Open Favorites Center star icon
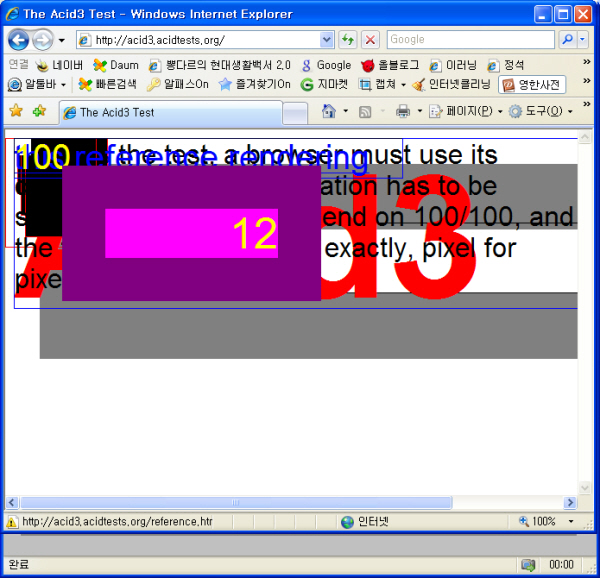The image size is (600, 578). pos(16,111)
